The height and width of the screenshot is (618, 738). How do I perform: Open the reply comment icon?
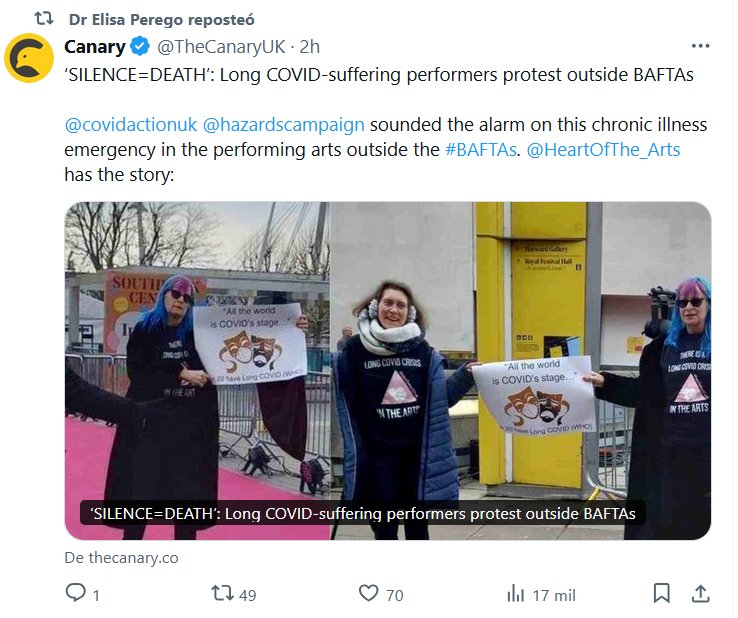76,593
